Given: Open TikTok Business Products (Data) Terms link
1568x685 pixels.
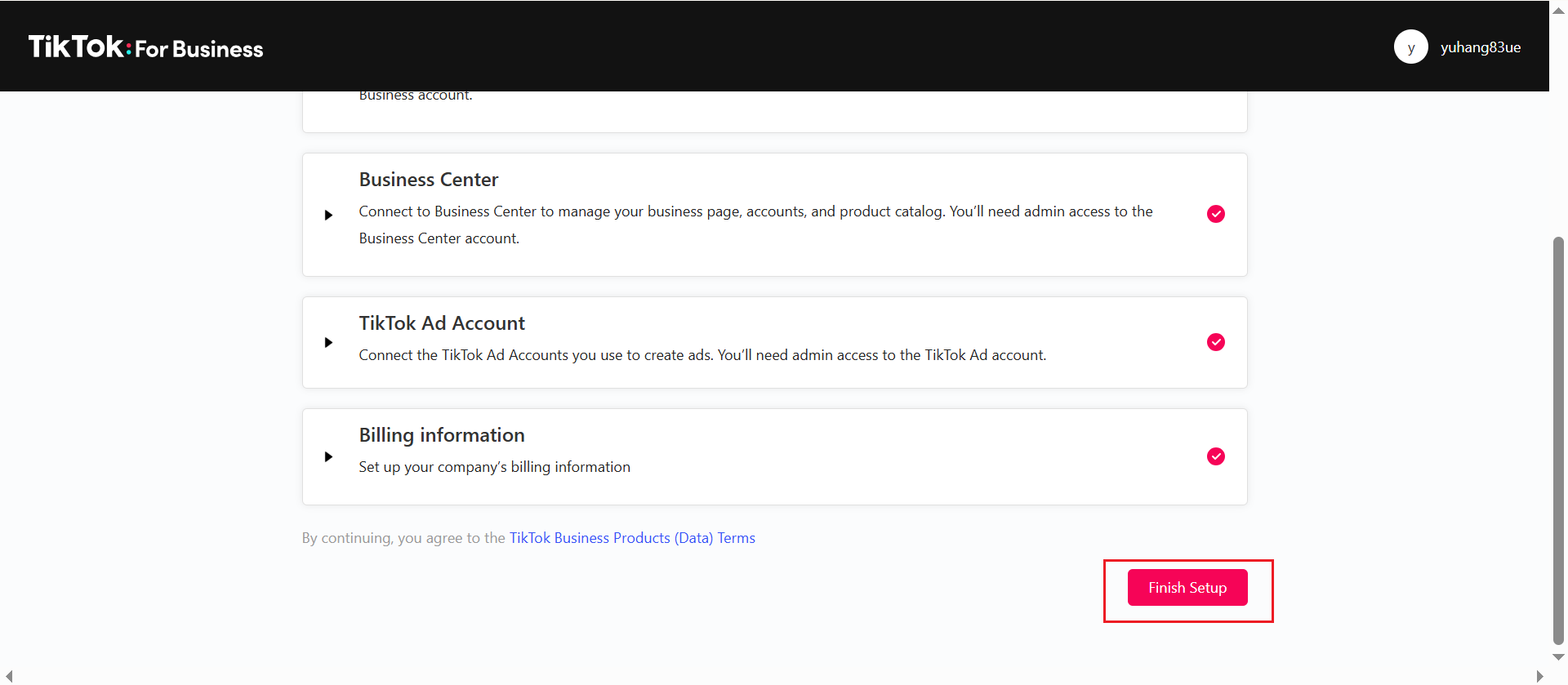Looking at the screenshot, I should pos(632,538).
